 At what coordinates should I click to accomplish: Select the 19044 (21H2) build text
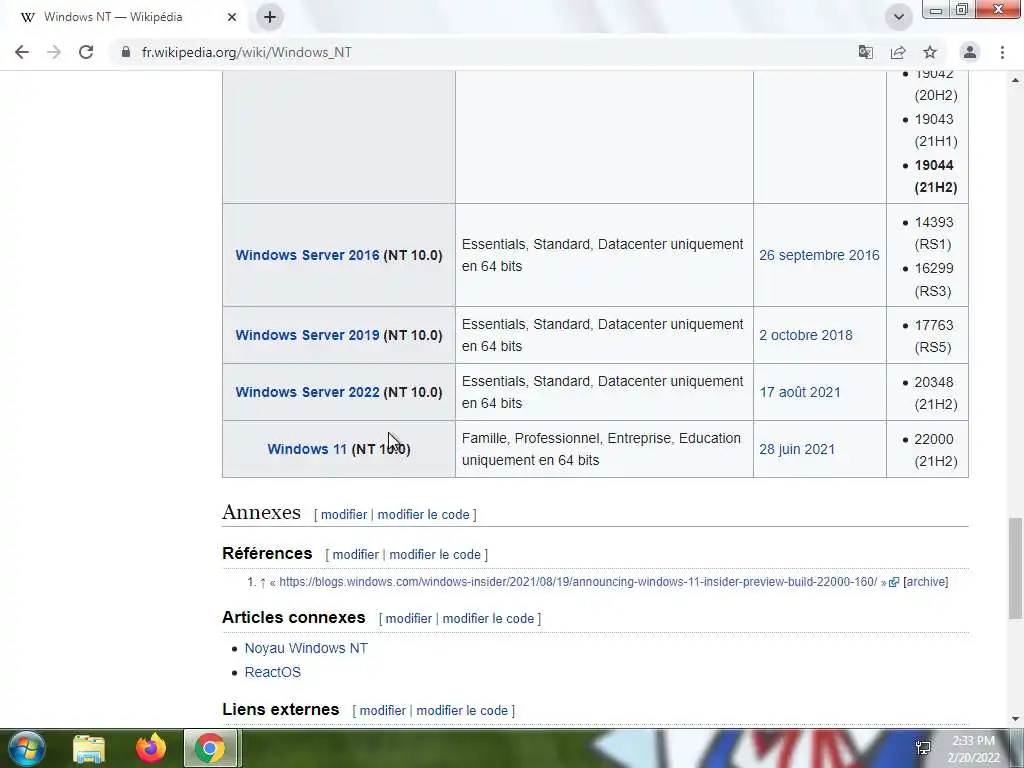[x=935, y=176]
